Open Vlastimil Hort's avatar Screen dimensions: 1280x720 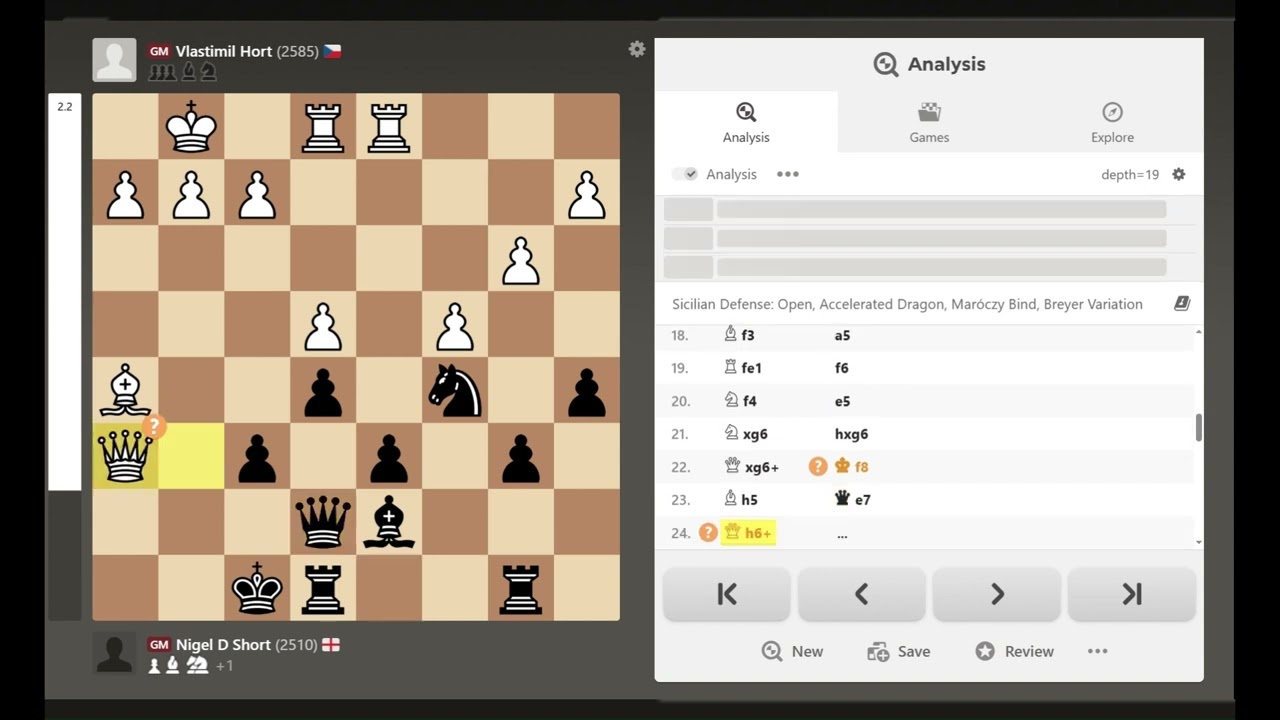(x=114, y=60)
